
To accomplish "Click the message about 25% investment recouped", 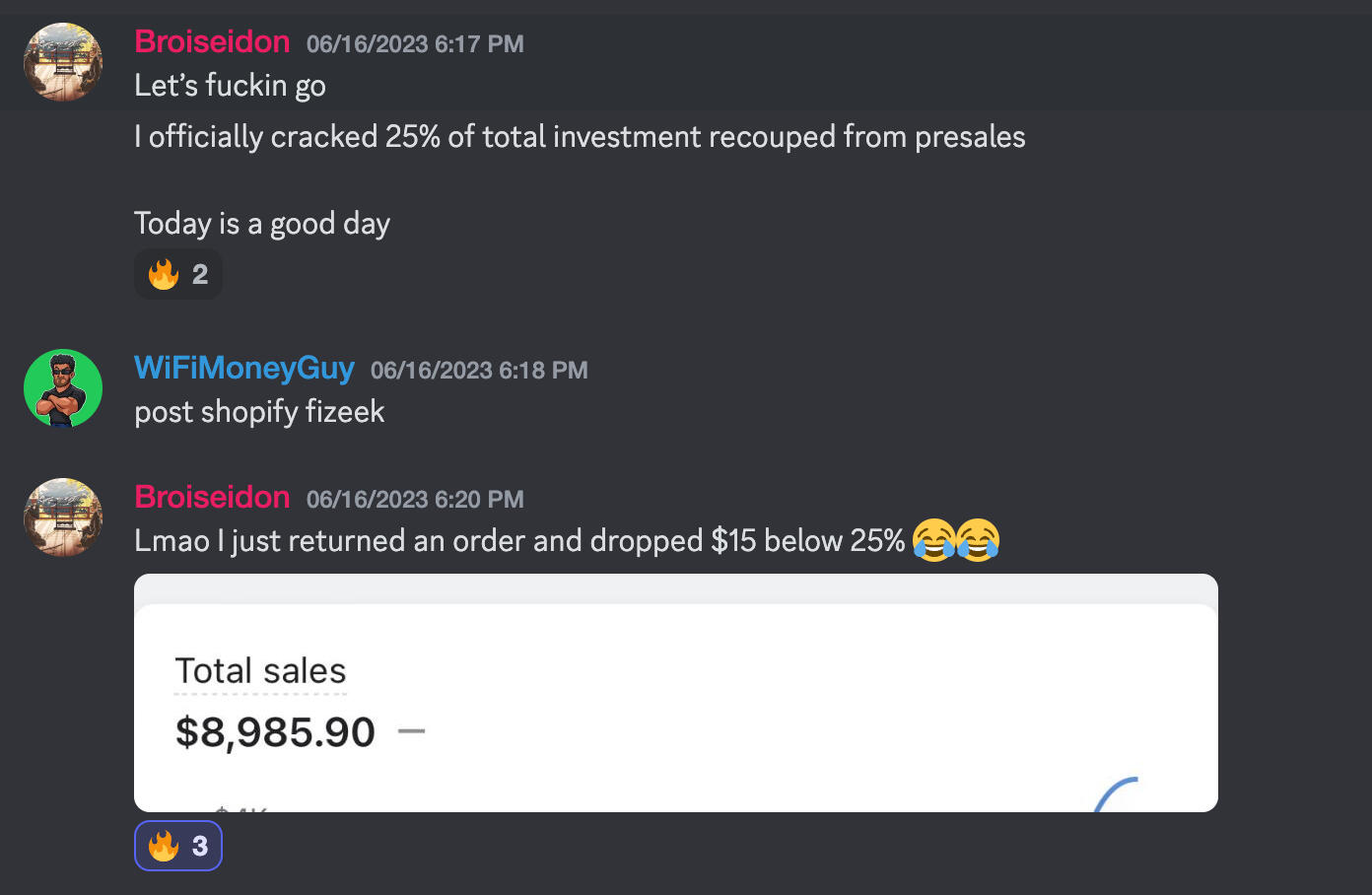I will point(580,137).
